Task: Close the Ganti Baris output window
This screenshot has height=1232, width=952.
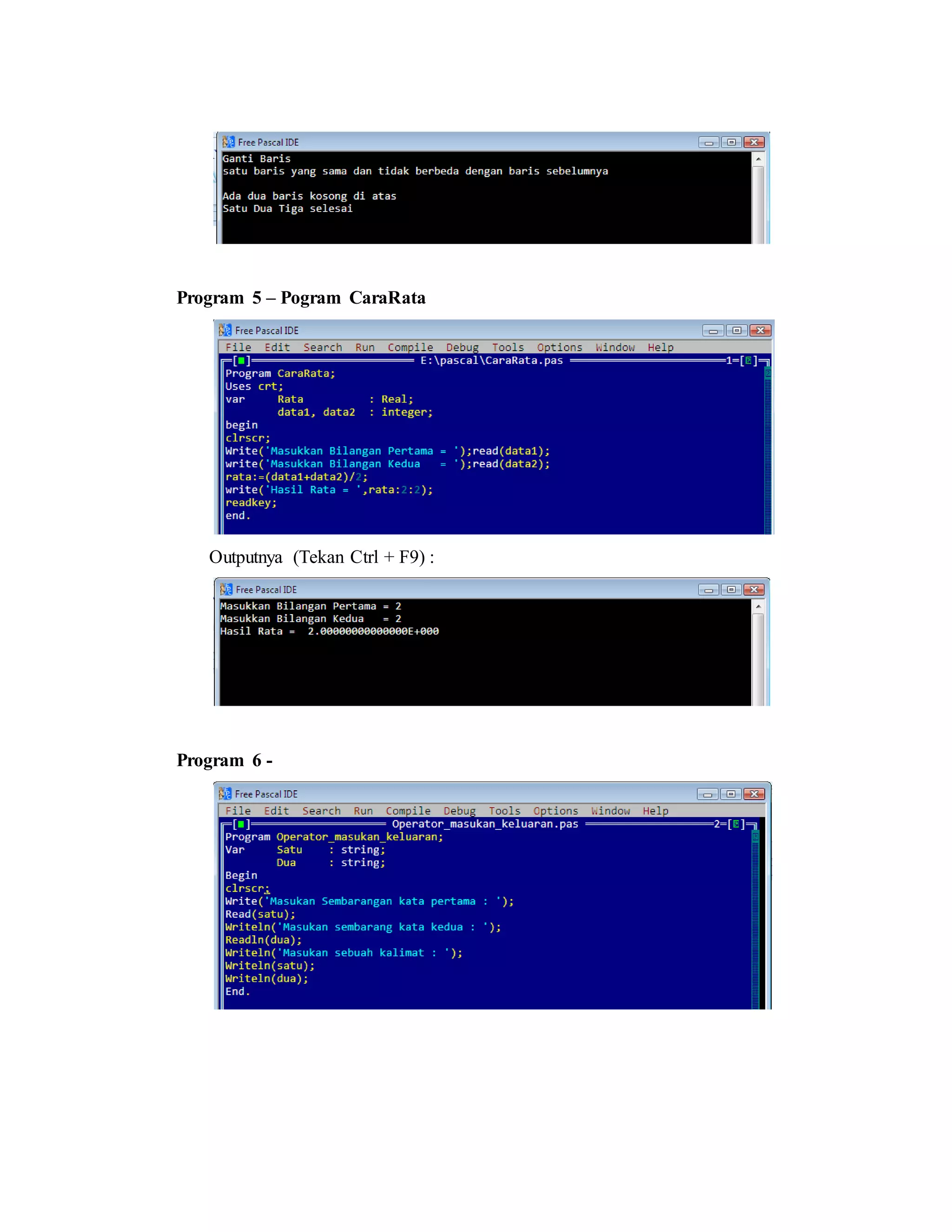Action: pyautogui.click(x=754, y=142)
